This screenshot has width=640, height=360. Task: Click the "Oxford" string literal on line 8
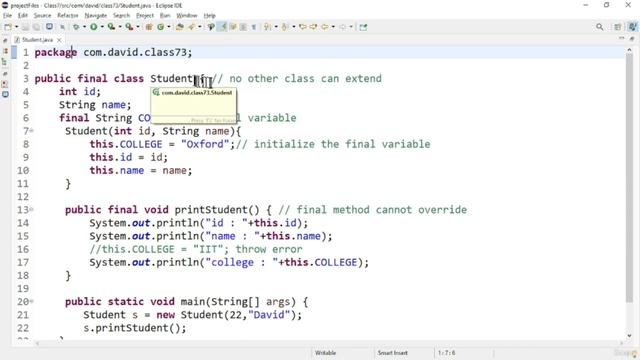click(205, 144)
